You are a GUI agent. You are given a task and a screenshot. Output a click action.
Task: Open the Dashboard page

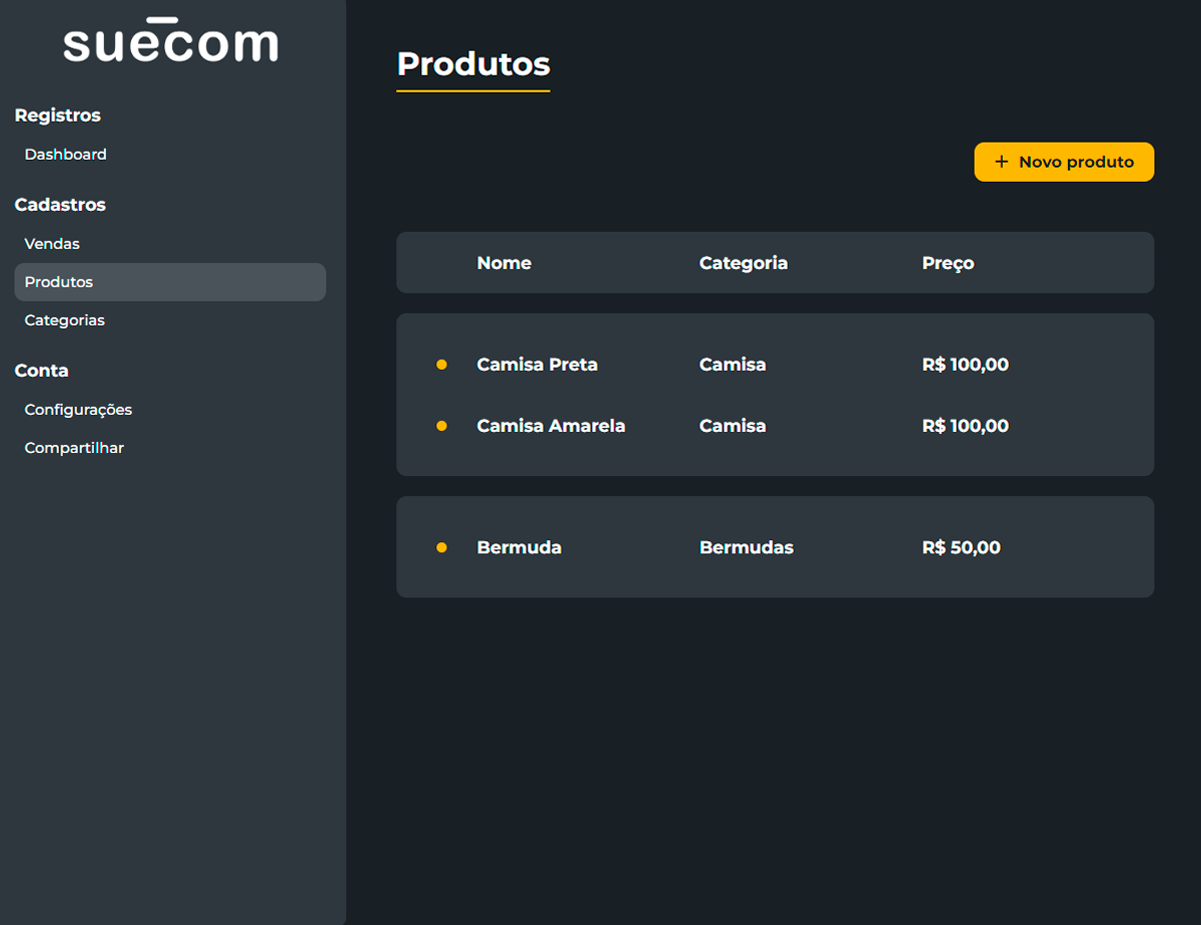pyautogui.click(x=66, y=154)
